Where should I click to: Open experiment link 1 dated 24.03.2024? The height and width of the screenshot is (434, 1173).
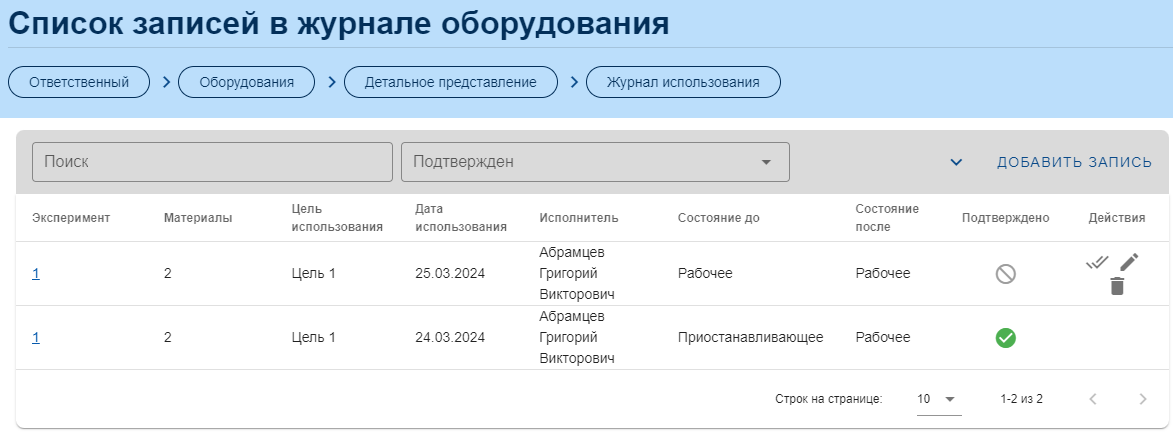tap(36, 338)
